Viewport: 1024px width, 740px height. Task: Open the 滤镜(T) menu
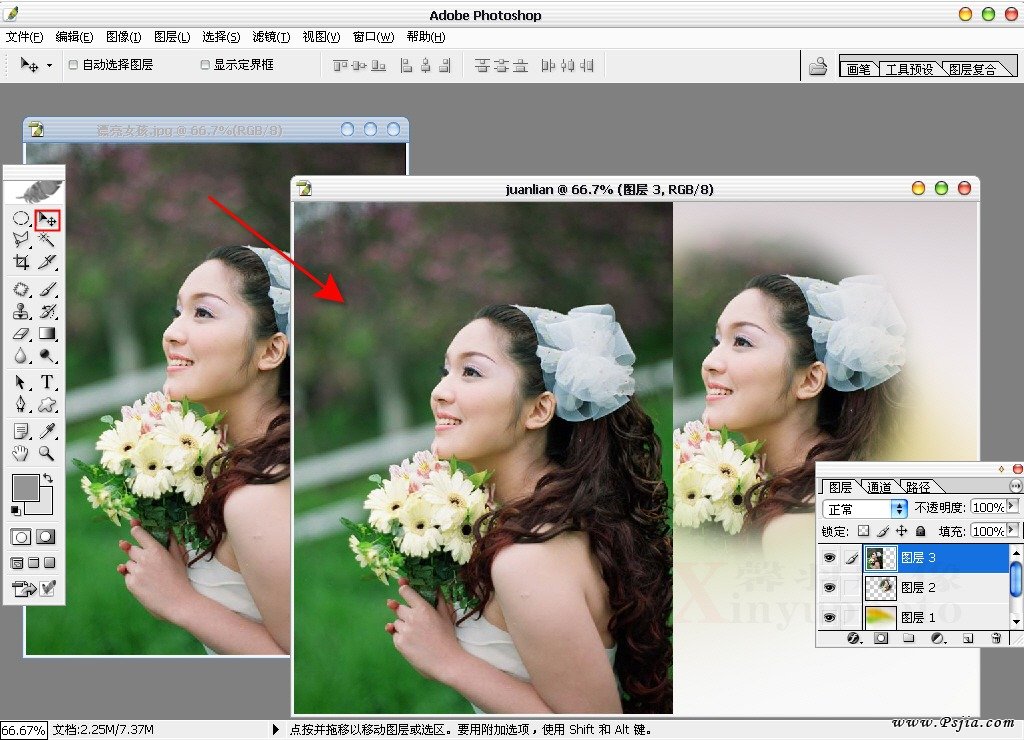click(271, 37)
